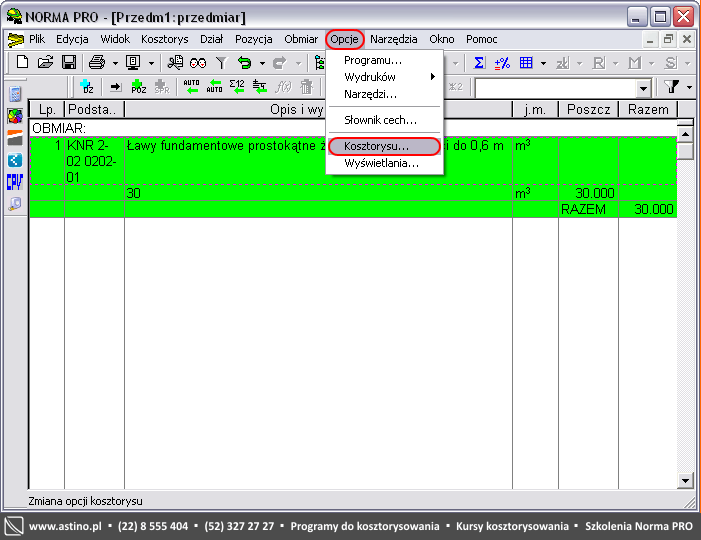
Task: Click the scrollbar down arrow
Action: (685, 481)
